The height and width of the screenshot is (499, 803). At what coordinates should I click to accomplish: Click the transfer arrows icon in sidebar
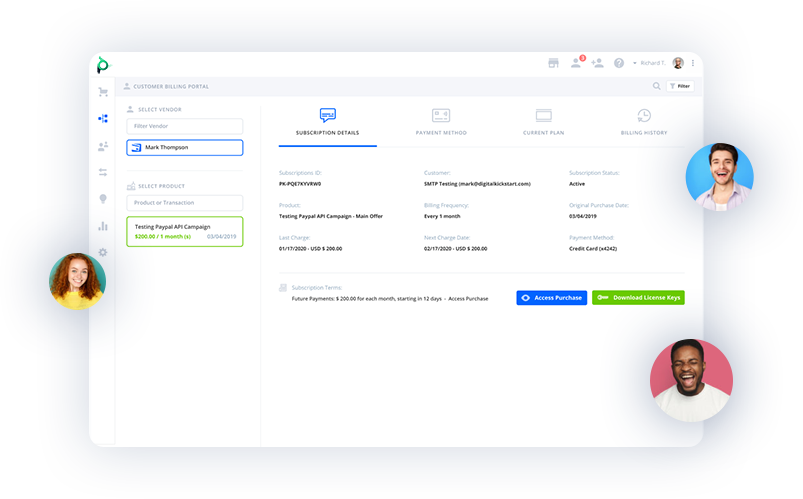point(102,172)
